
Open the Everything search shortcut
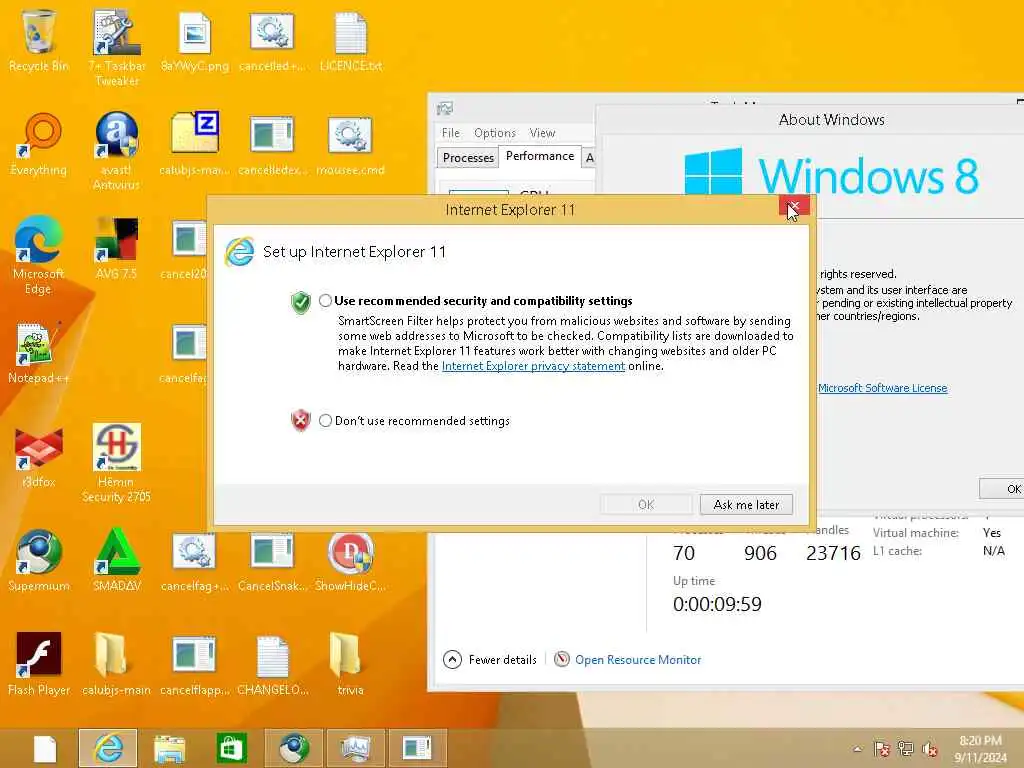coord(39,145)
